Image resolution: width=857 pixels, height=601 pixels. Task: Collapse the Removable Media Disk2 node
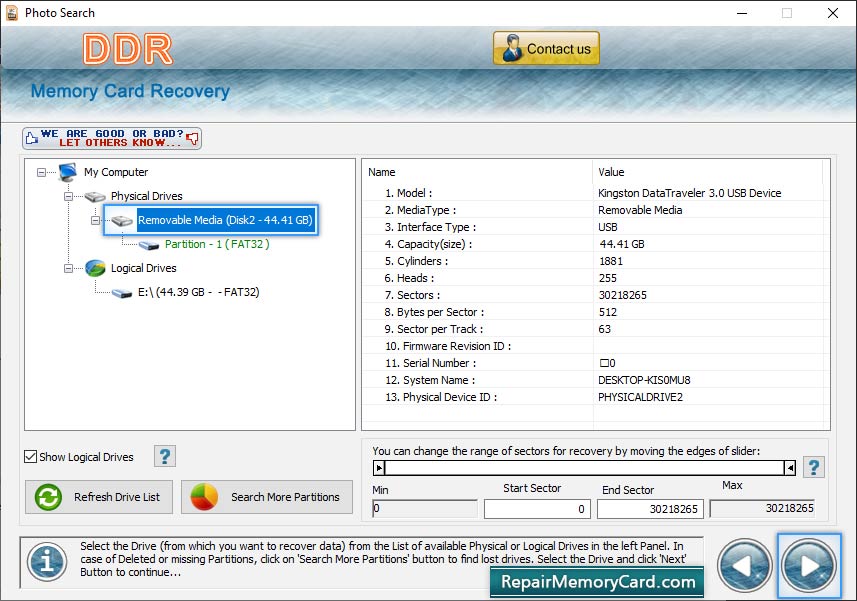click(95, 221)
